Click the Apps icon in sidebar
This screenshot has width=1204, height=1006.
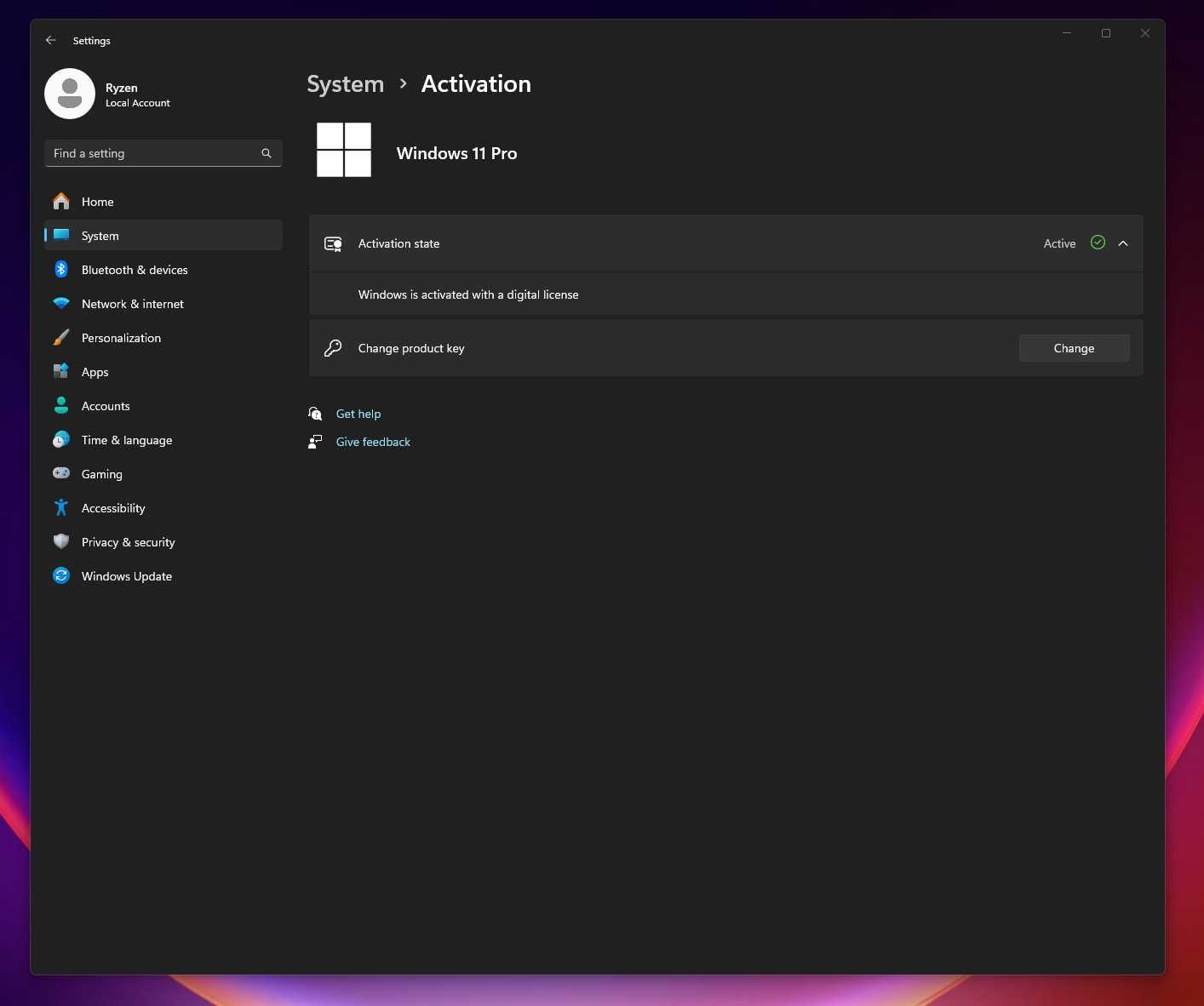pyautogui.click(x=61, y=372)
